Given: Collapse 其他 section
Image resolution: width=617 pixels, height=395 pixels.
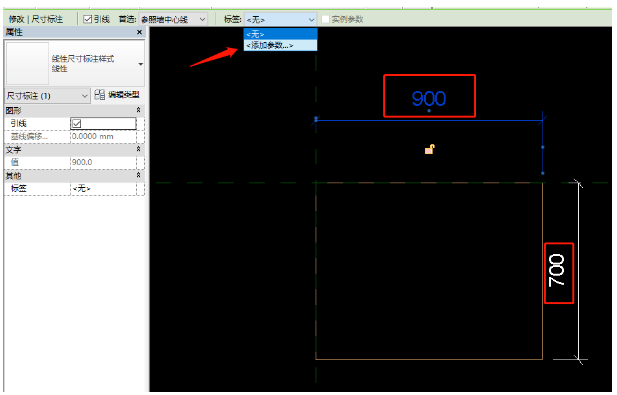Looking at the screenshot, I should [139, 175].
